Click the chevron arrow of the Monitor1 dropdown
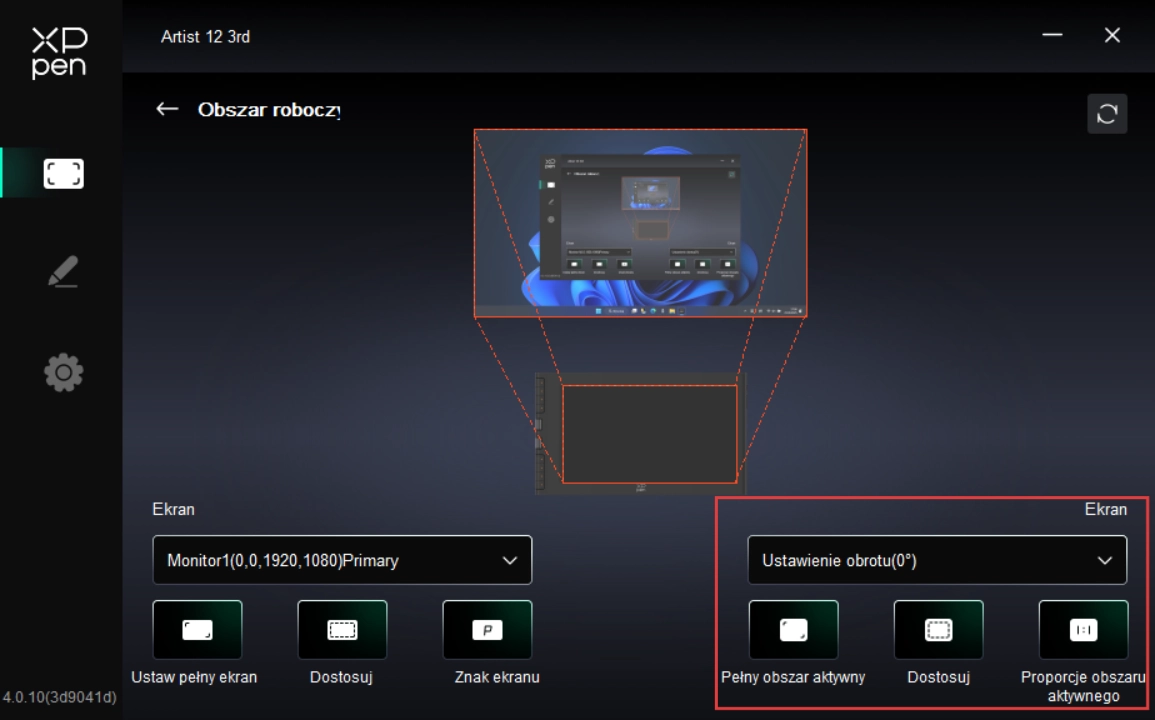 click(509, 560)
